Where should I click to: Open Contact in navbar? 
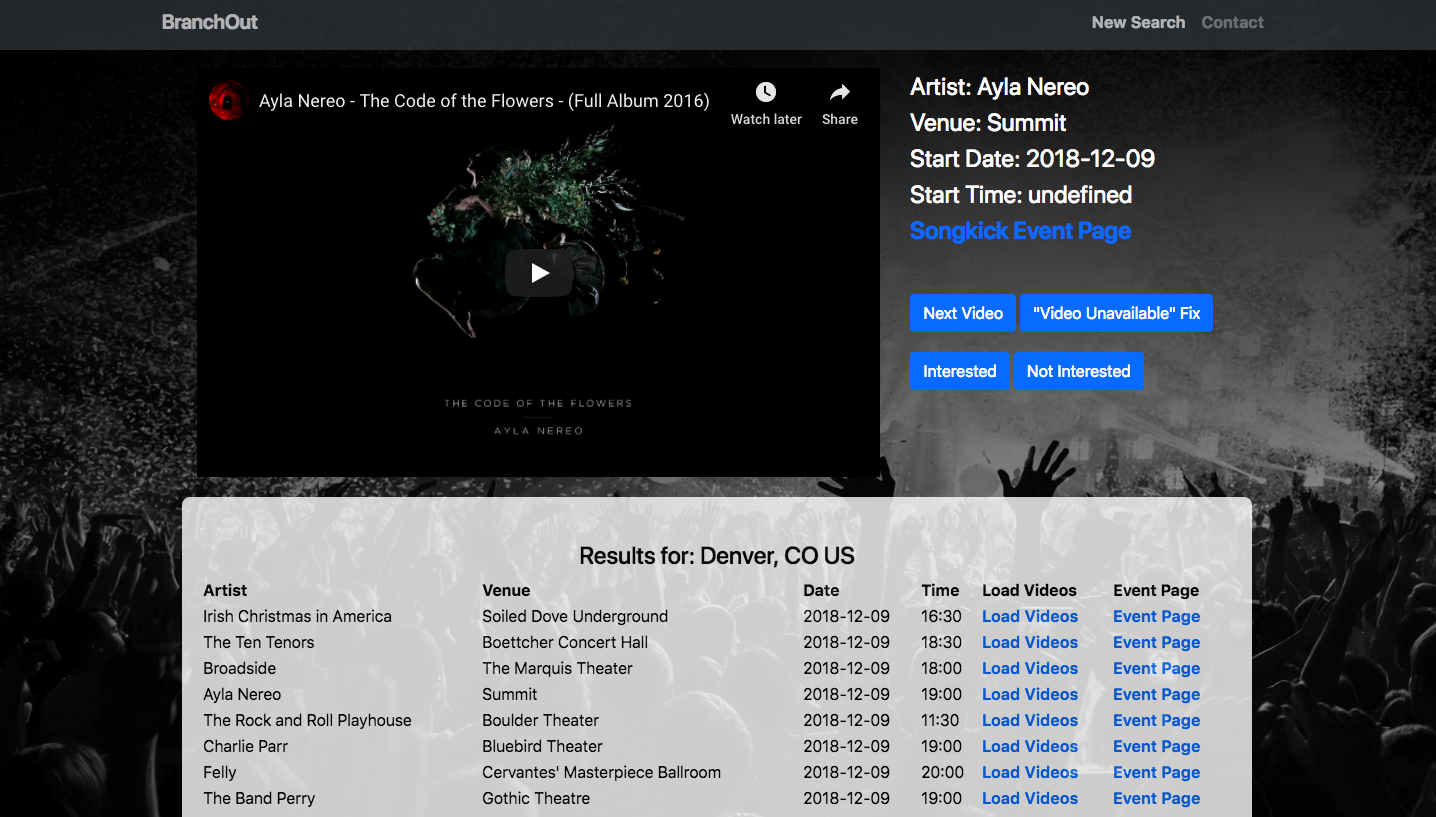1233,22
